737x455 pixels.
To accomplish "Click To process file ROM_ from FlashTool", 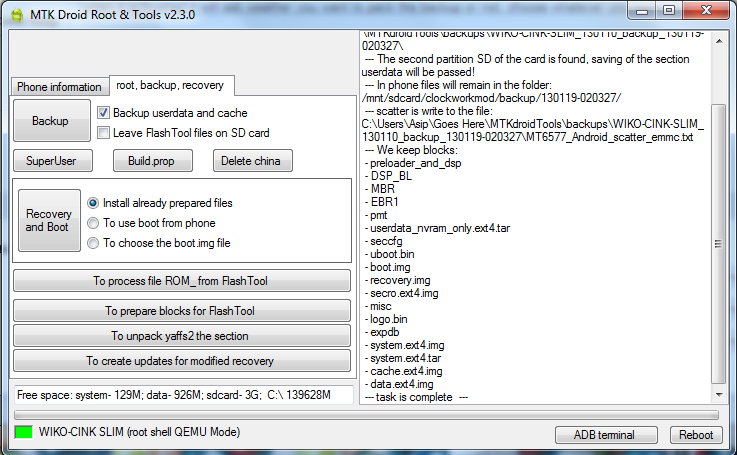I will click(x=181, y=281).
